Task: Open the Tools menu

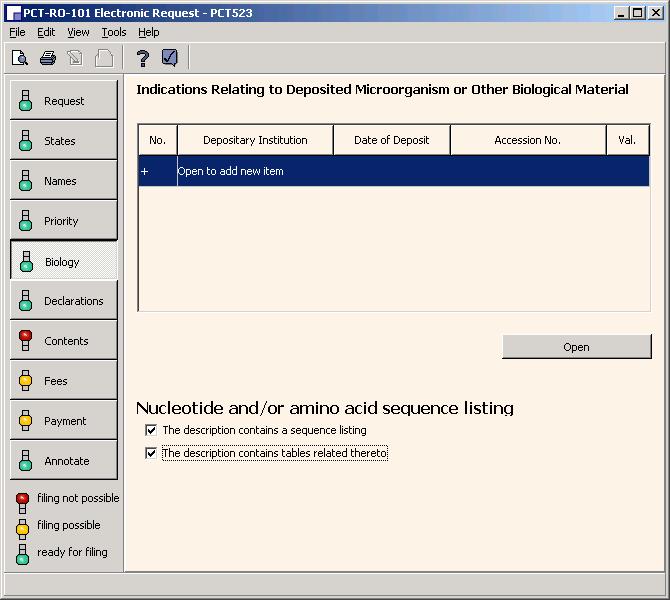Action: (114, 32)
